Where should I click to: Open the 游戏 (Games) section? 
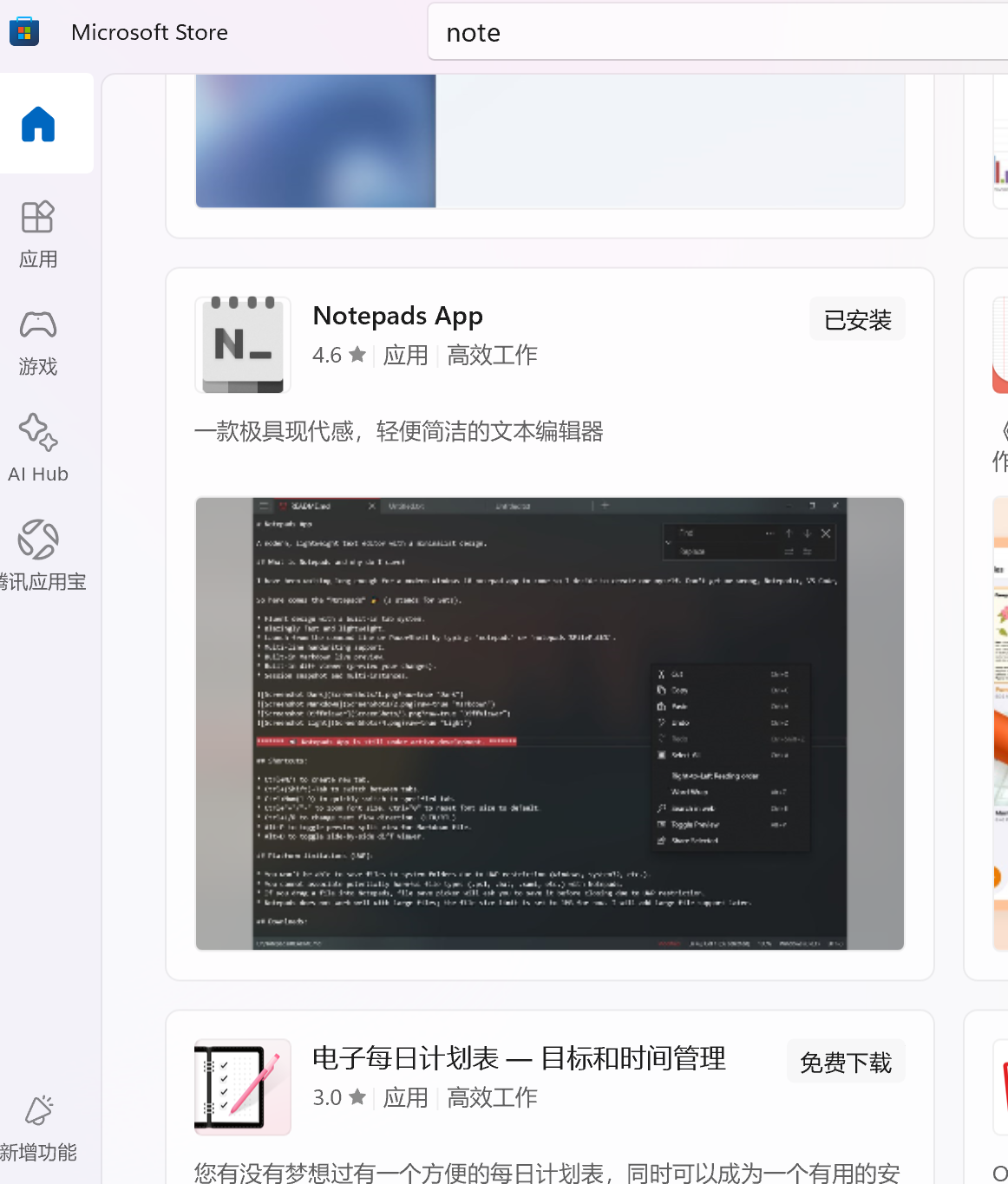(x=38, y=343)
